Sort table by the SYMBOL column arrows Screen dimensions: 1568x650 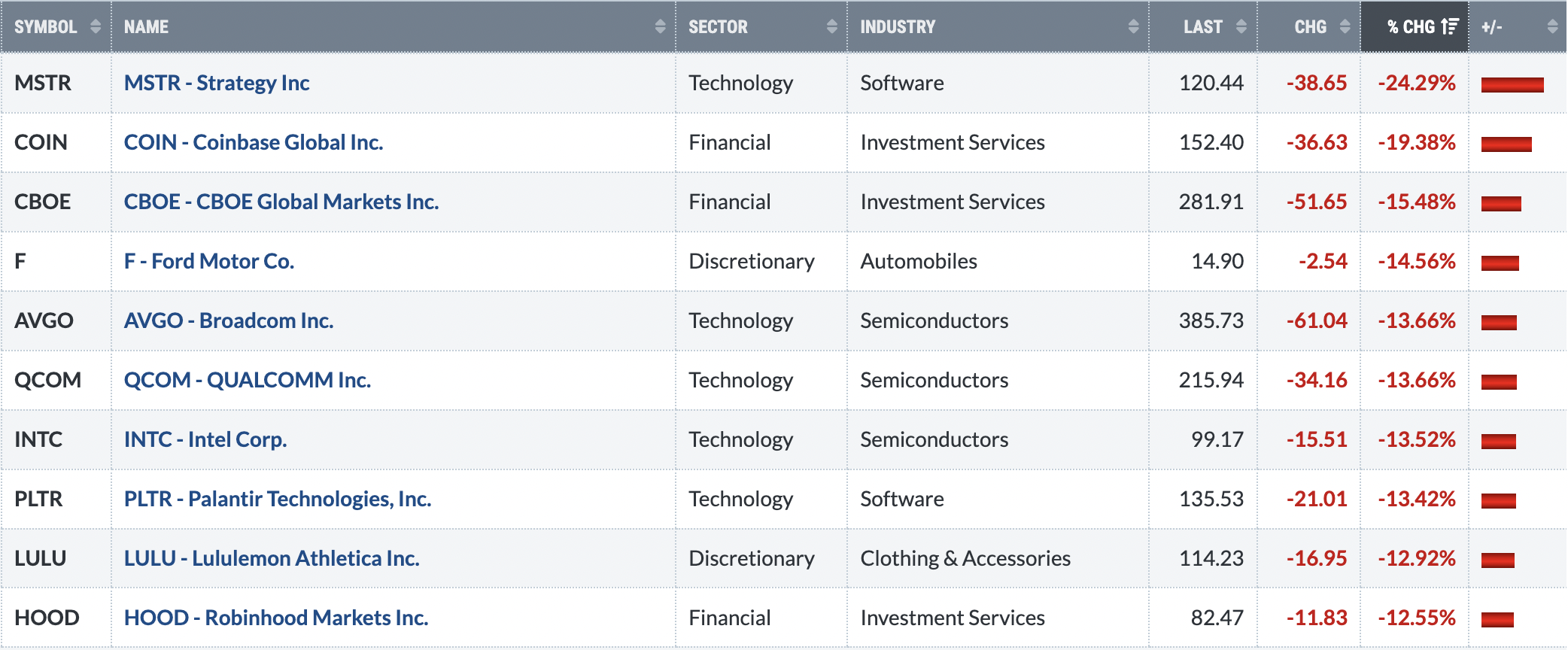tap(96, 26)
